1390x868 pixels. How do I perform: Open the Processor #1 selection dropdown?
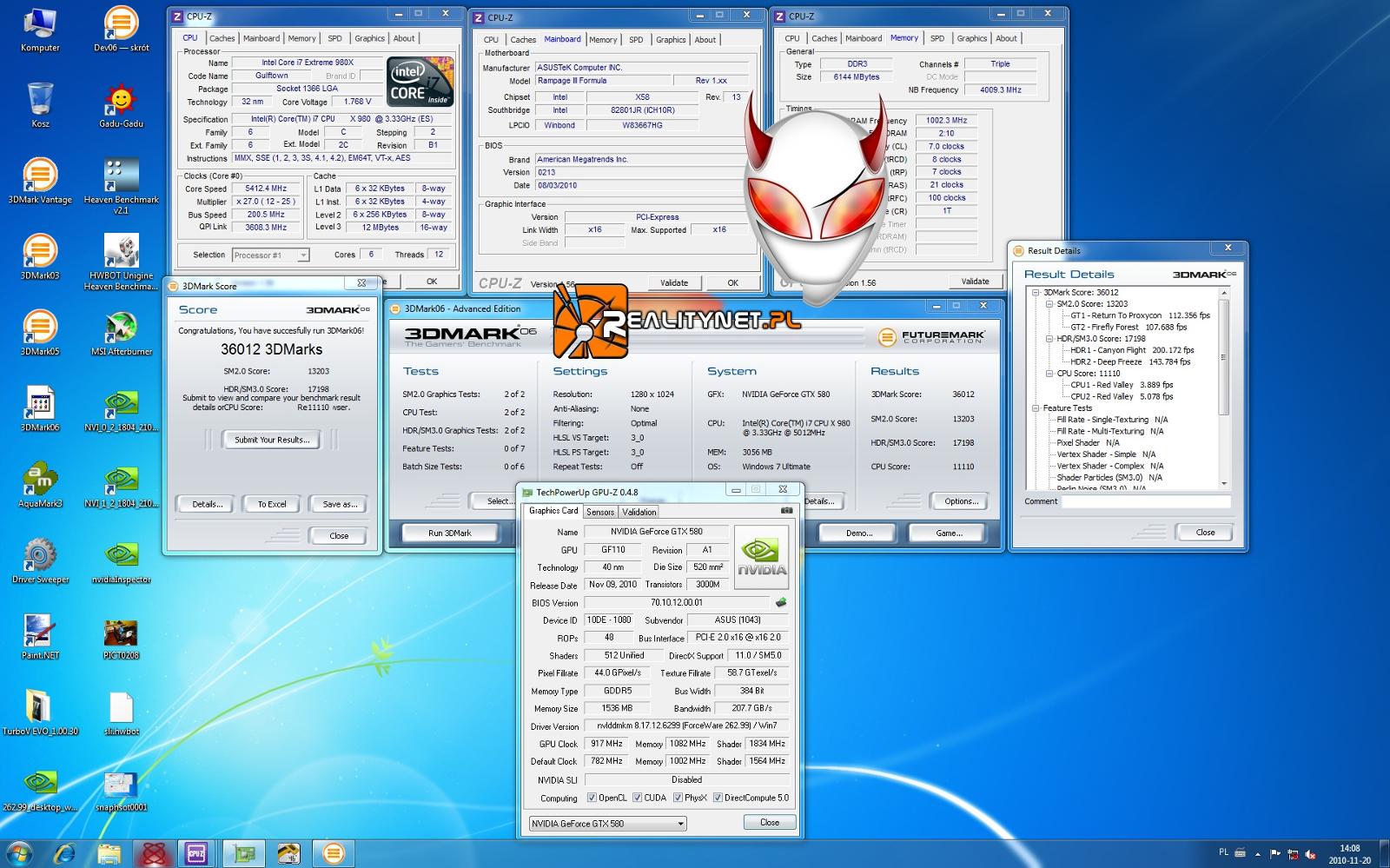tap(271, 255)
